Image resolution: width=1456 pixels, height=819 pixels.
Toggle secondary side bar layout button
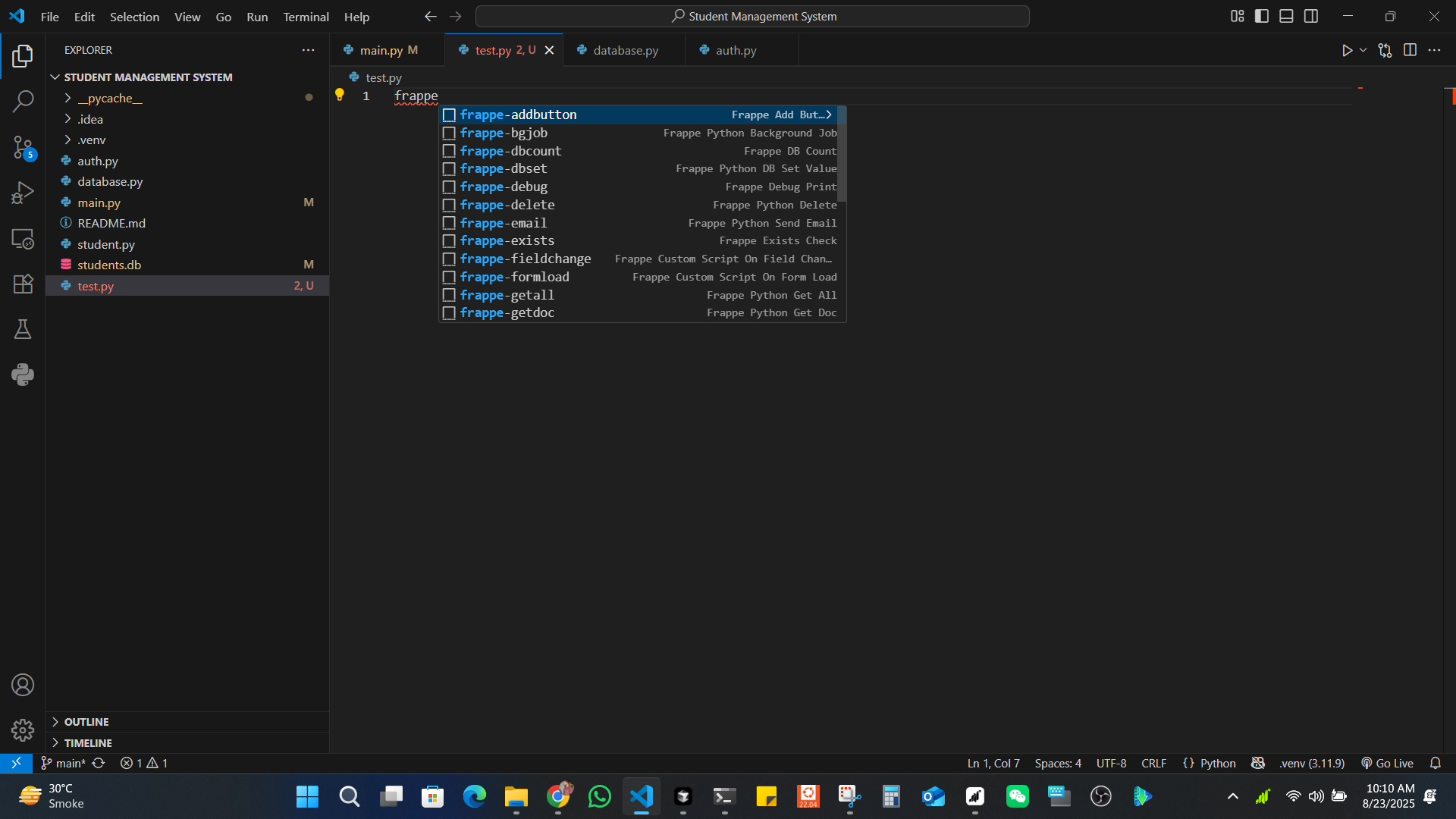tap(1311, 16)
